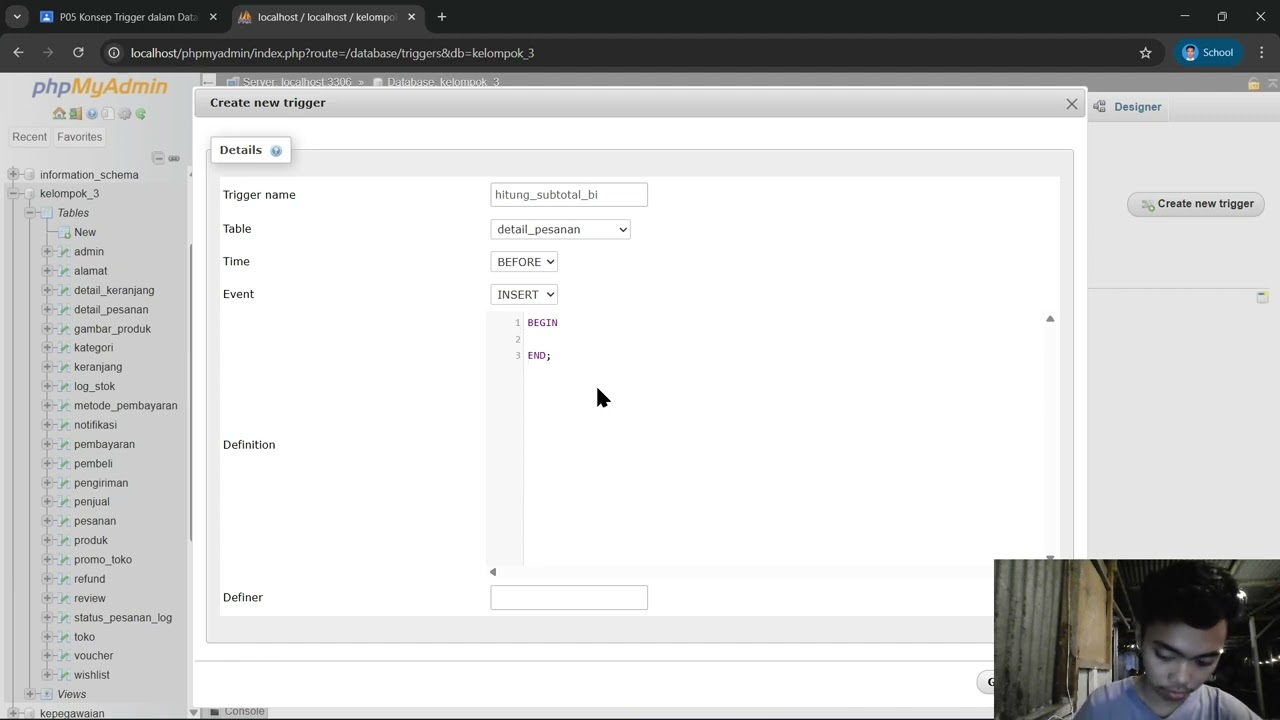
Task: Reload the browser page
Action: [x=78, y=52]
